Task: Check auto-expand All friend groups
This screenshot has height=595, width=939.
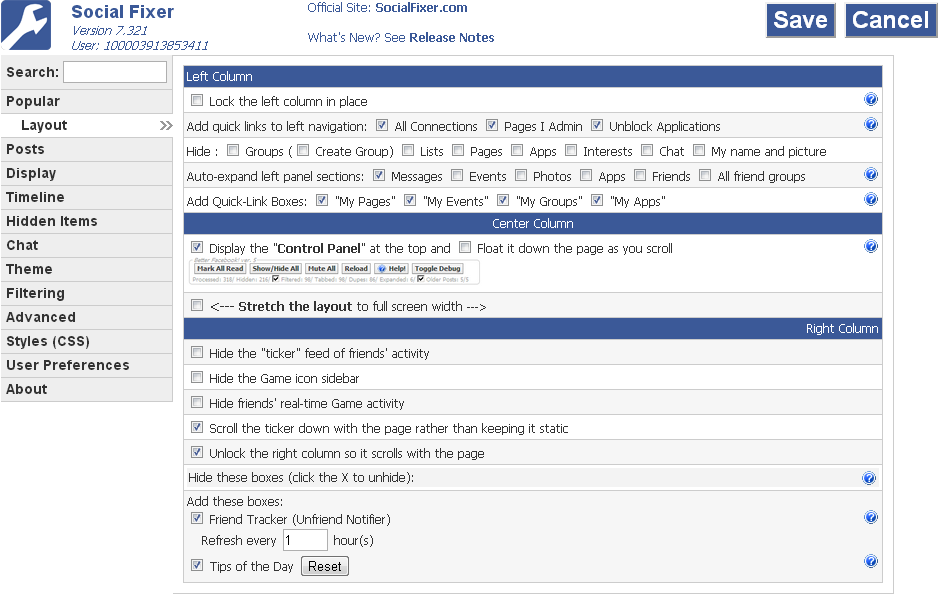Action: pos(705,175)
